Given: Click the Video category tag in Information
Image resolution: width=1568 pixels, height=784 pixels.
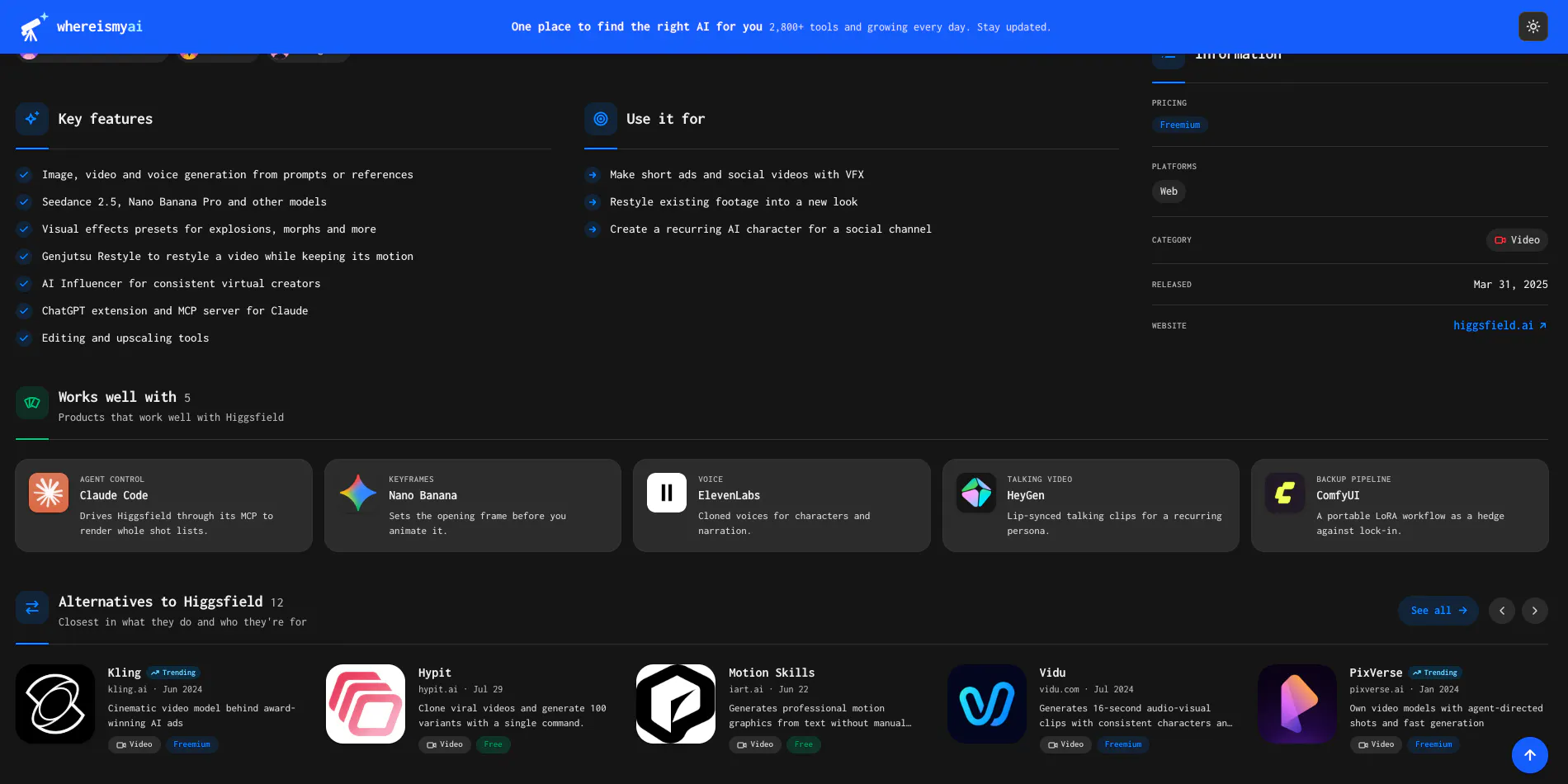Looking at the screenshot, I should click(1517, 240).
